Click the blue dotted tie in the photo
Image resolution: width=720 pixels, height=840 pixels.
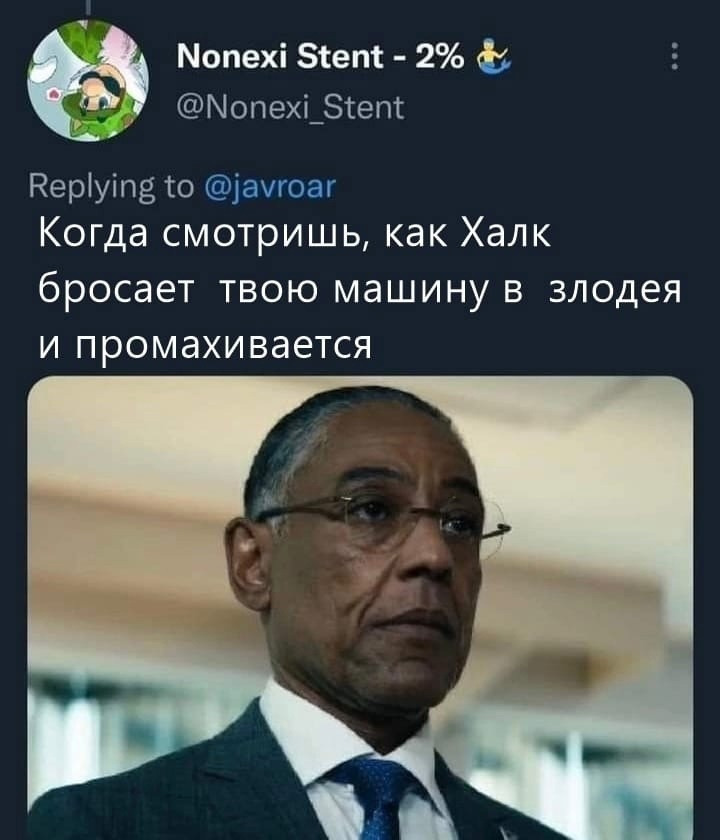(374, 798)
